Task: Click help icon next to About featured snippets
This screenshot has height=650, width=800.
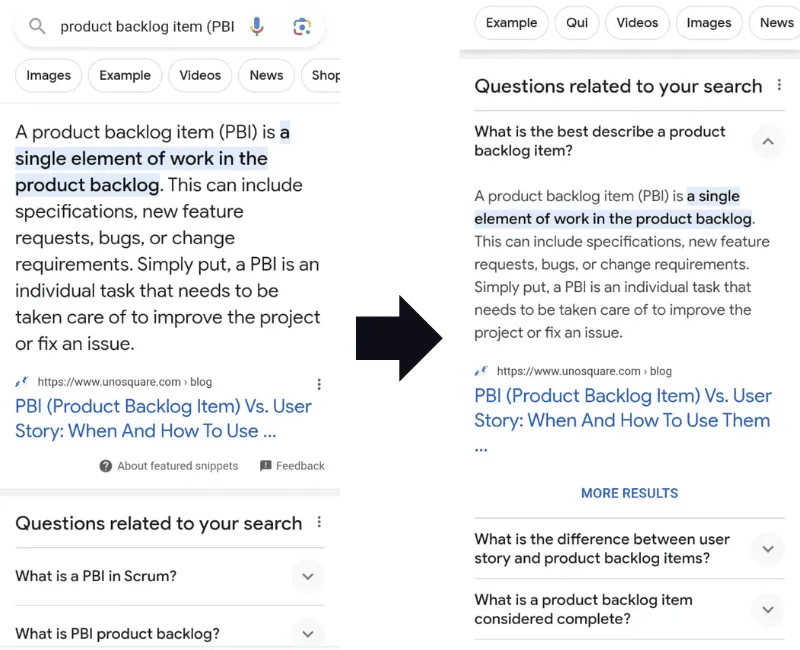Action: coord(106,466)
